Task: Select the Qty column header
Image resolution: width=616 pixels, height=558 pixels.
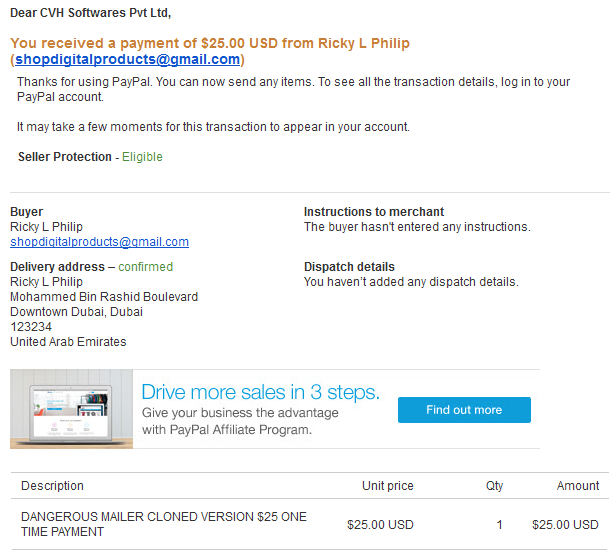Action: [x=494, y=486]
